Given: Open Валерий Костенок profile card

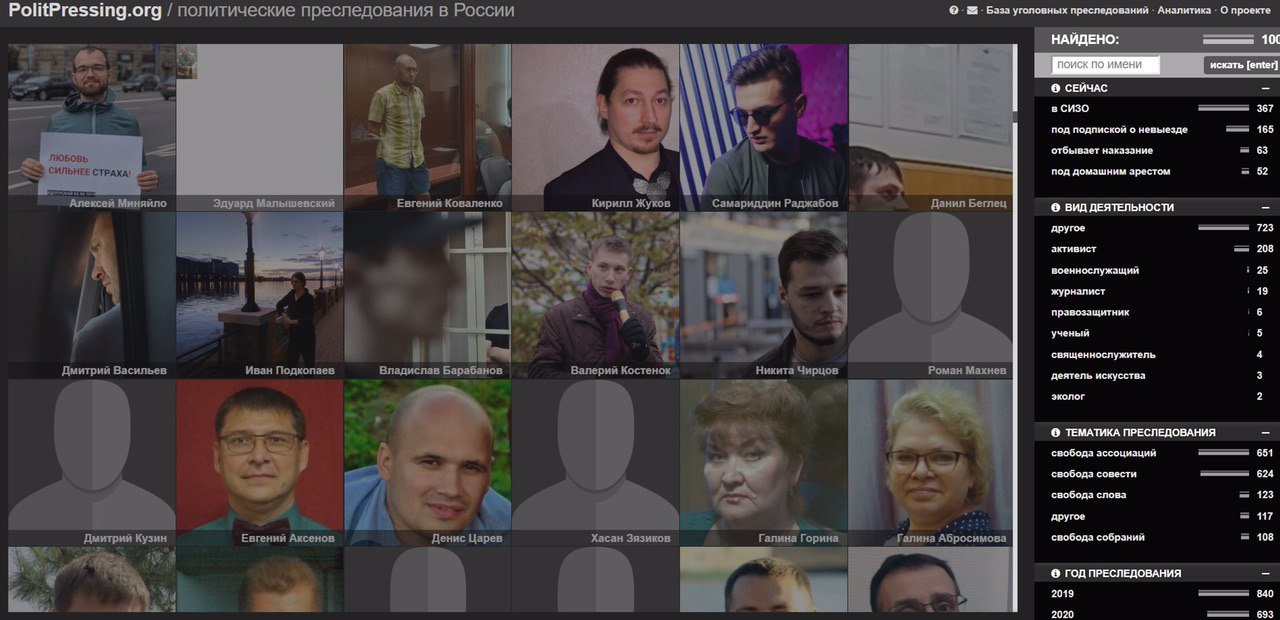Looking at the screenshot, I should click(596, 295).
